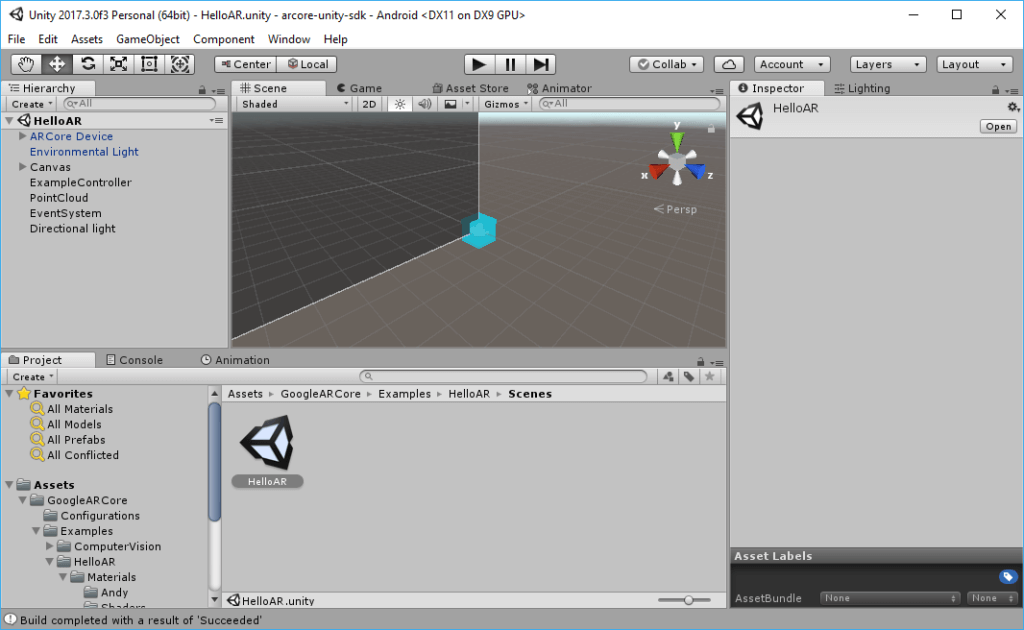Search by label icon in Project panel

689,377
